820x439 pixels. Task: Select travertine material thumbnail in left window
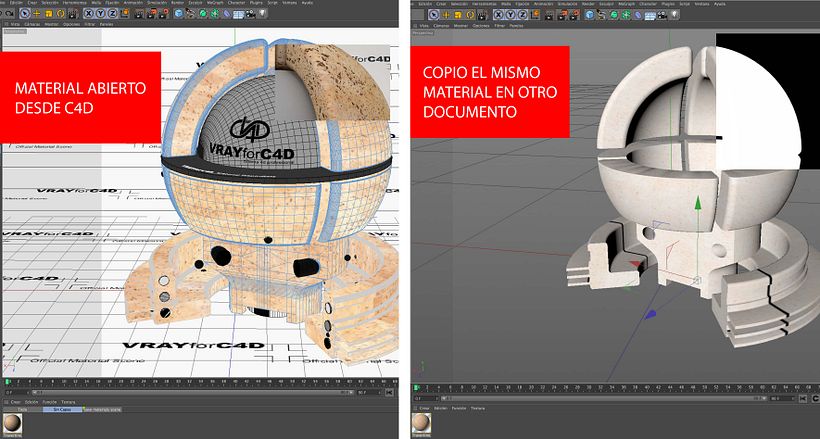pos(12,423)
